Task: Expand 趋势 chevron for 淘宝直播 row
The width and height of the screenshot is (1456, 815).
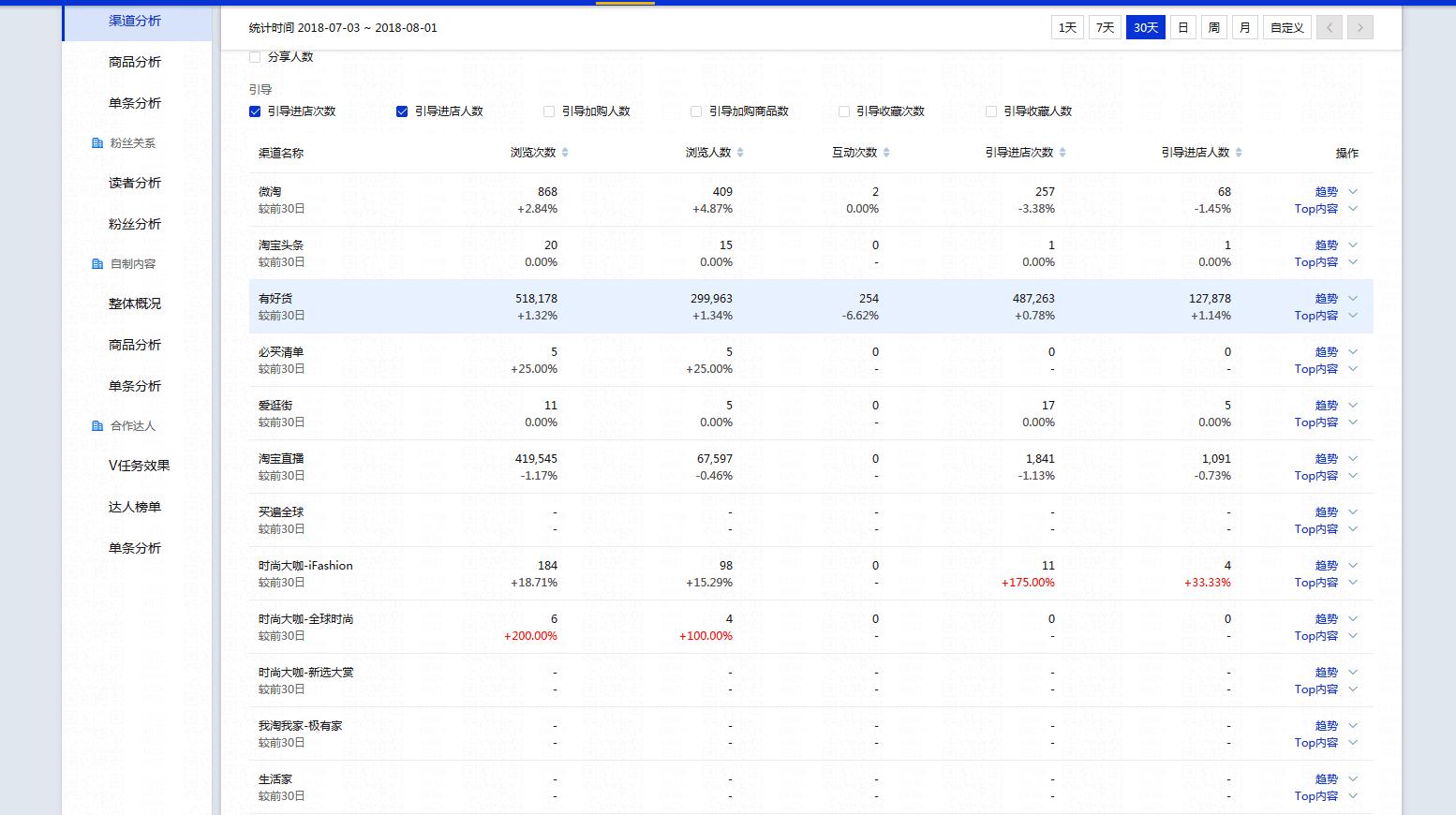Action: 1352,459
